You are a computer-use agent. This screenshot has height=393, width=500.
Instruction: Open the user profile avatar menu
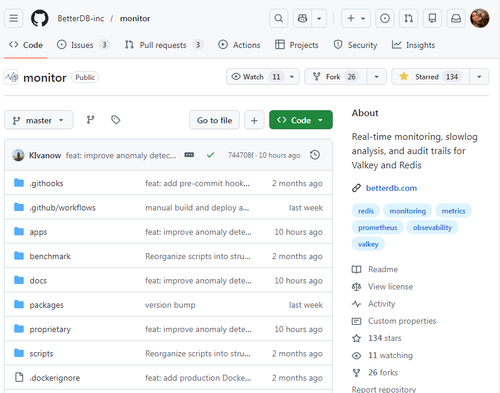480,18
